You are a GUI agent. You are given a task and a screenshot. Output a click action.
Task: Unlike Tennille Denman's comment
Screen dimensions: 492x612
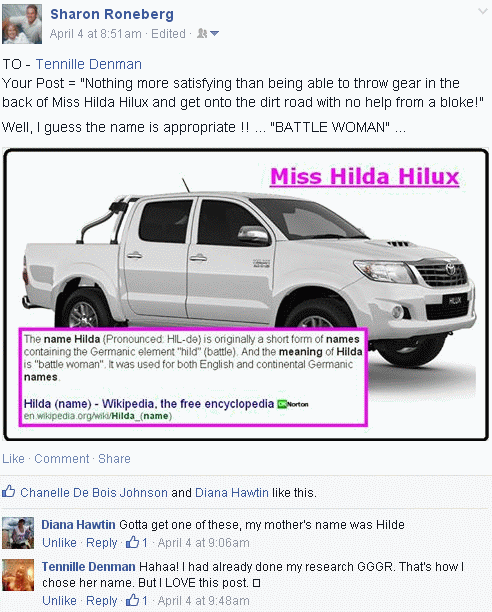coord(59,600)
